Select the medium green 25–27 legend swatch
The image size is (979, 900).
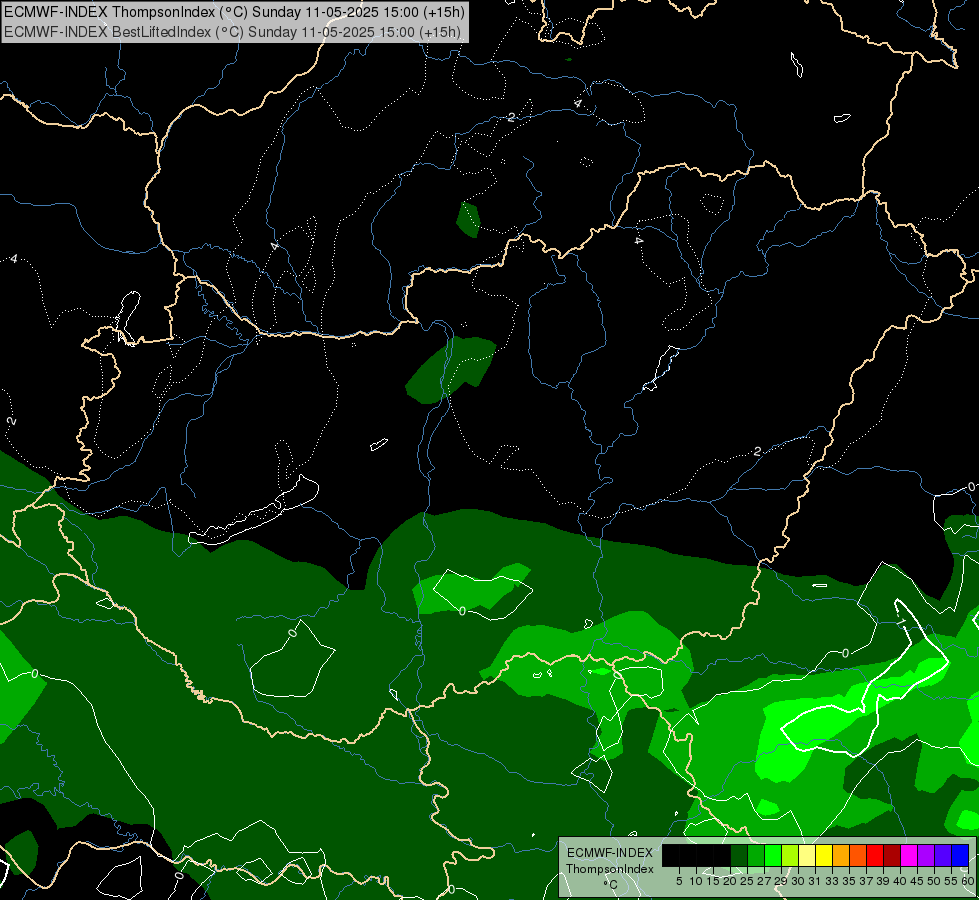click(756, 855)
